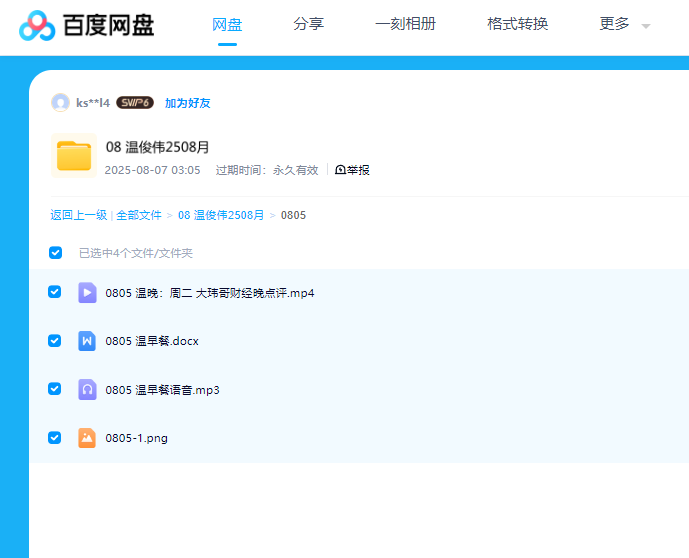
Task: Click the yellow shared folder icon
Action: coord(74,156)
